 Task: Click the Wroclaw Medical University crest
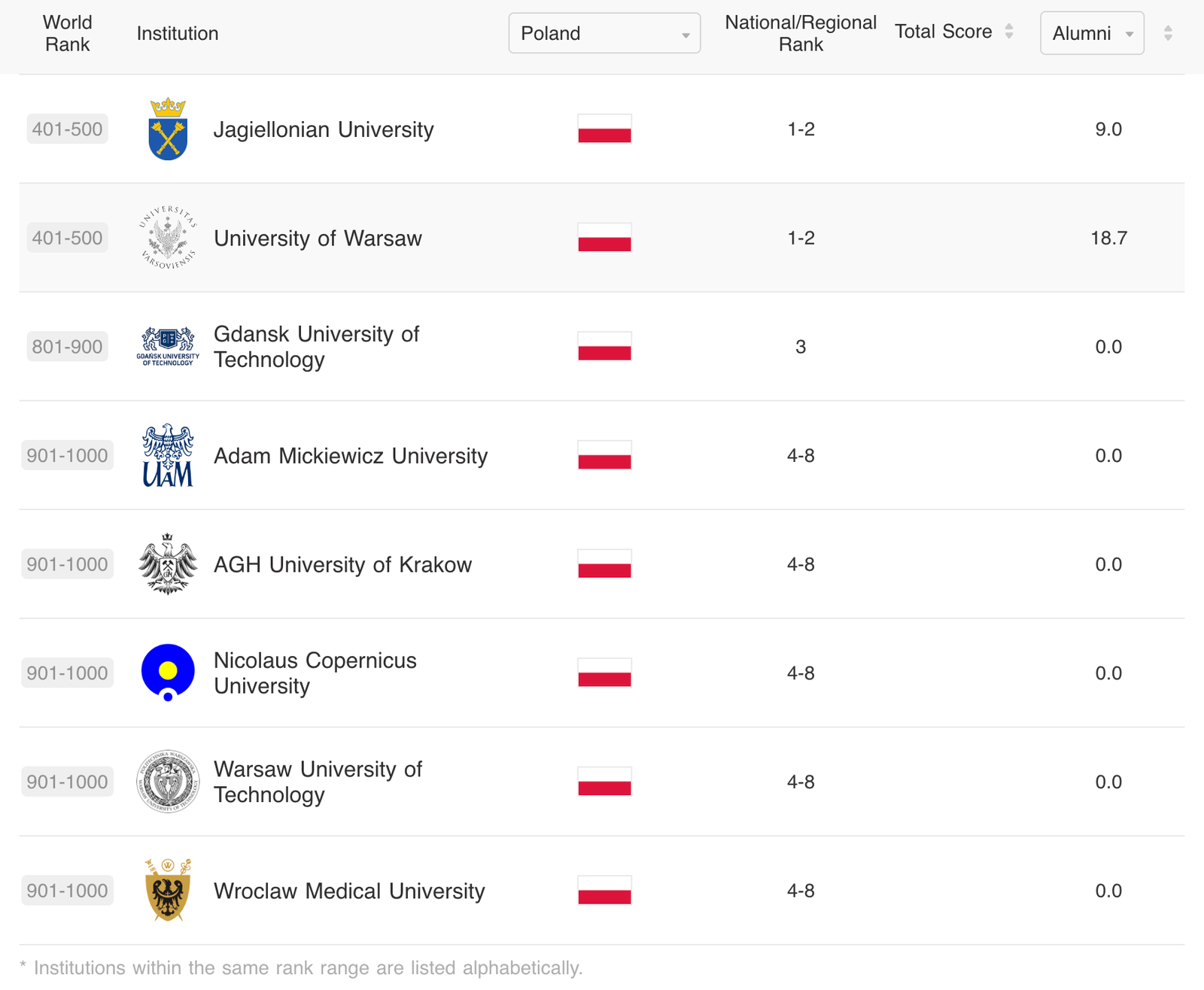(x=168, y=891)
